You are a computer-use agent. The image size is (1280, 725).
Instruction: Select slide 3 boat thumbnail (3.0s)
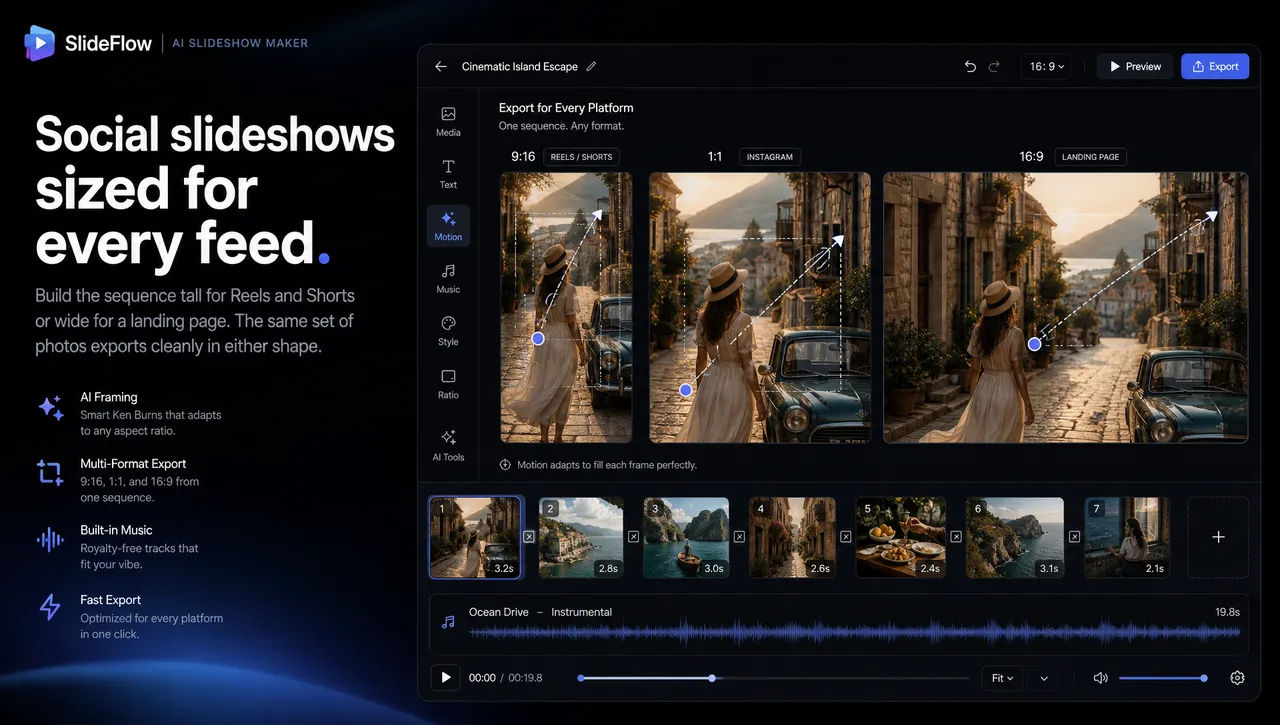pyautogui.click(x=686, y=537)
